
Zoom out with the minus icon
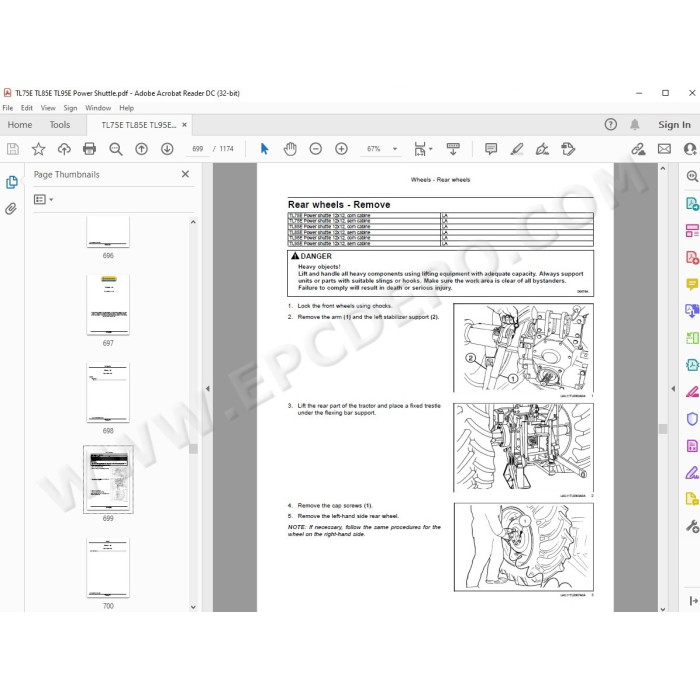[316, 149]
